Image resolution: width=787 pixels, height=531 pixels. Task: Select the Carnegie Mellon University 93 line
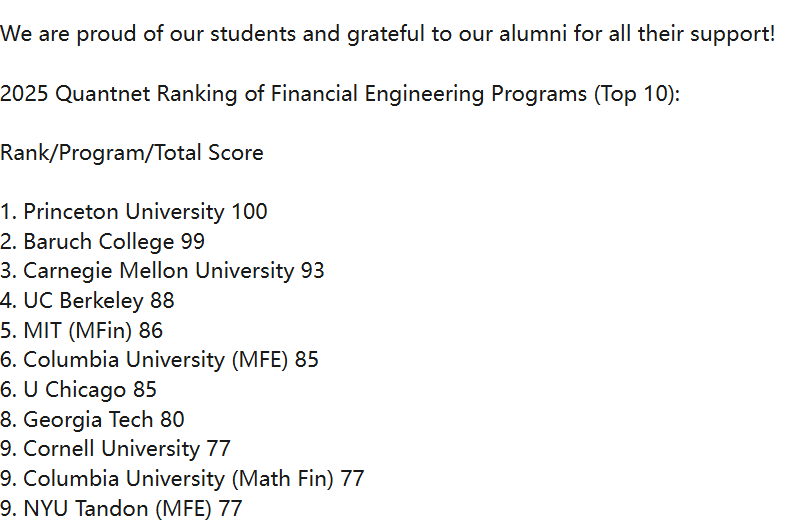pyautogui.click(x=163, y=271)
